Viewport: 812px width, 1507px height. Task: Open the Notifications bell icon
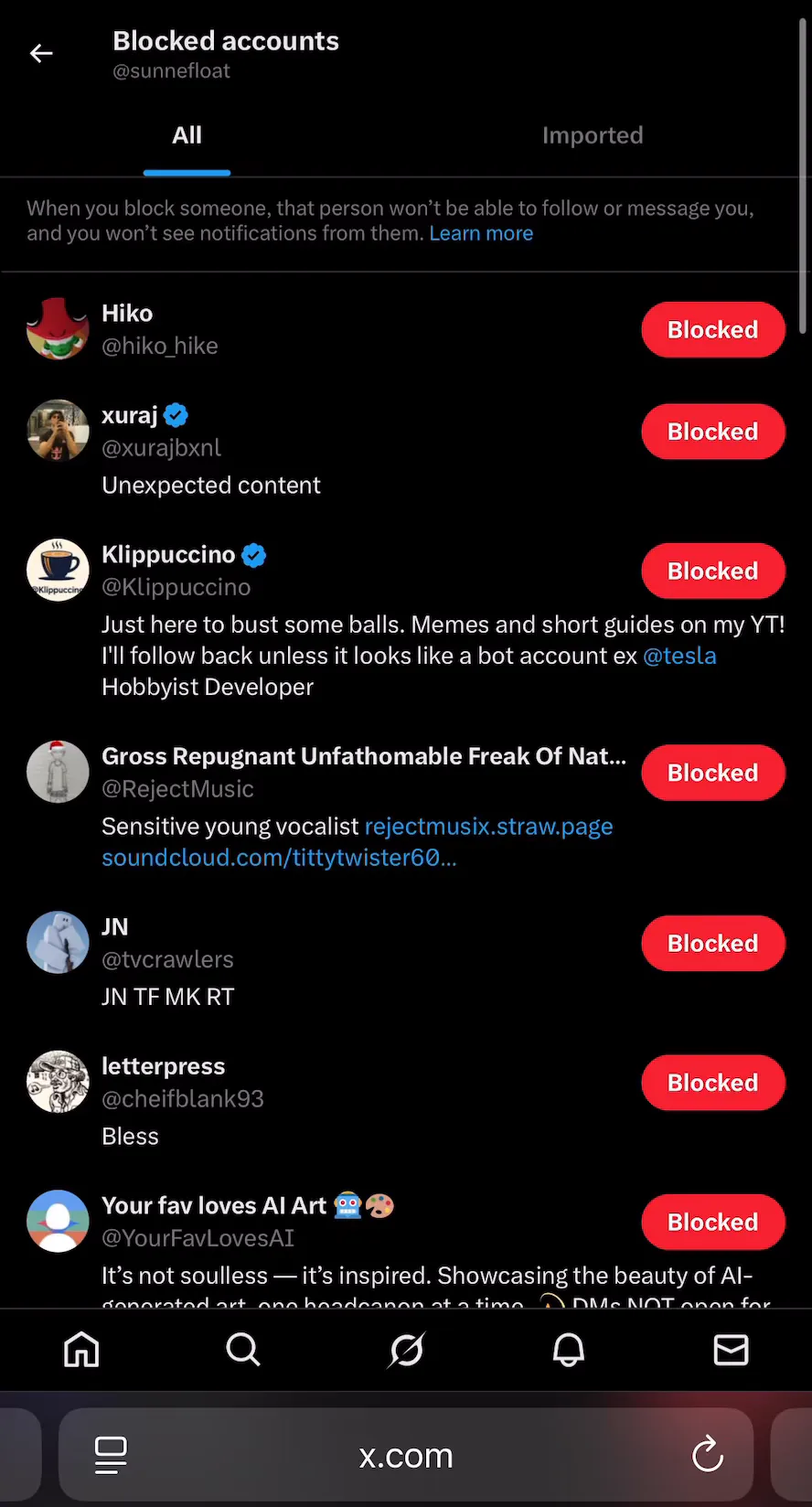568,1349
